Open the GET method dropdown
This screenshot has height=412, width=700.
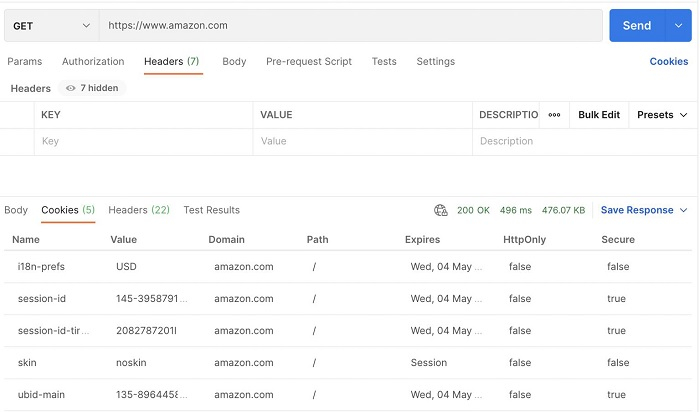49,26
